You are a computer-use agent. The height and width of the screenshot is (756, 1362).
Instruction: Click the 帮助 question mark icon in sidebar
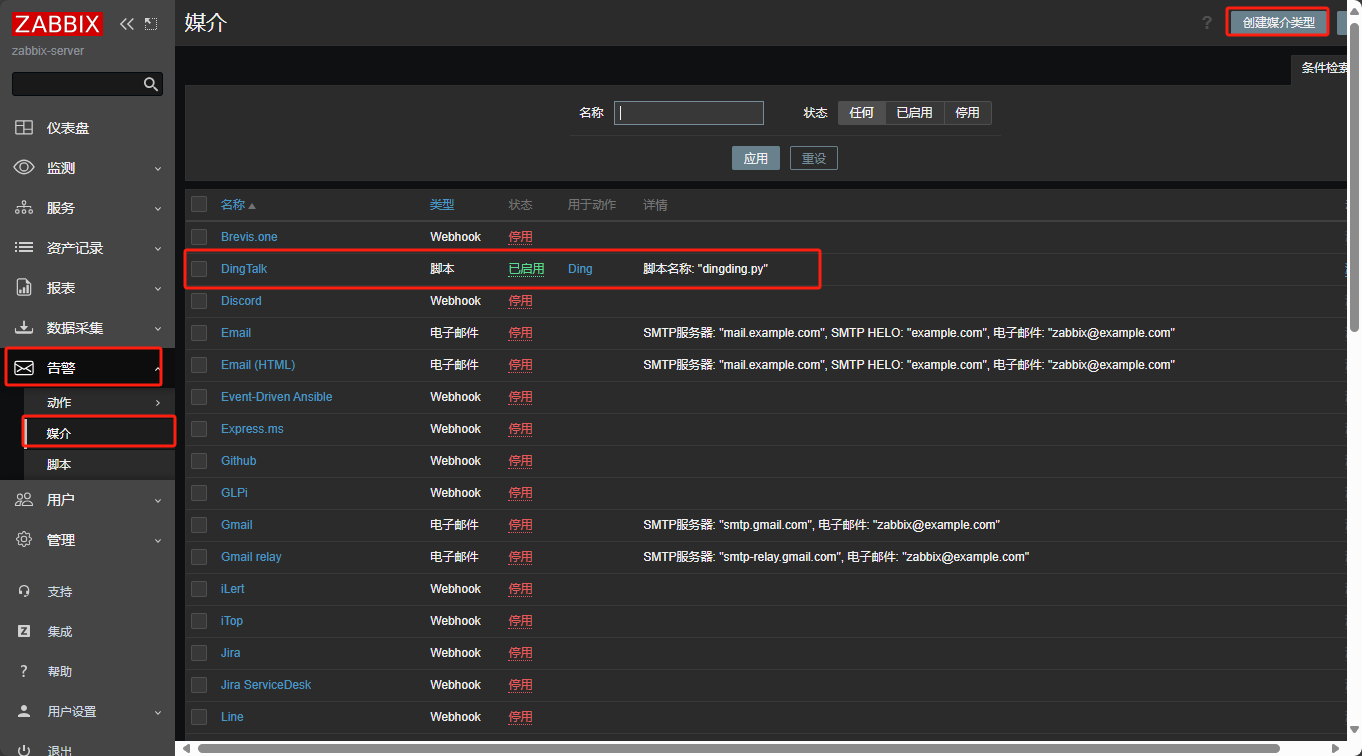[x=24, y=672]
